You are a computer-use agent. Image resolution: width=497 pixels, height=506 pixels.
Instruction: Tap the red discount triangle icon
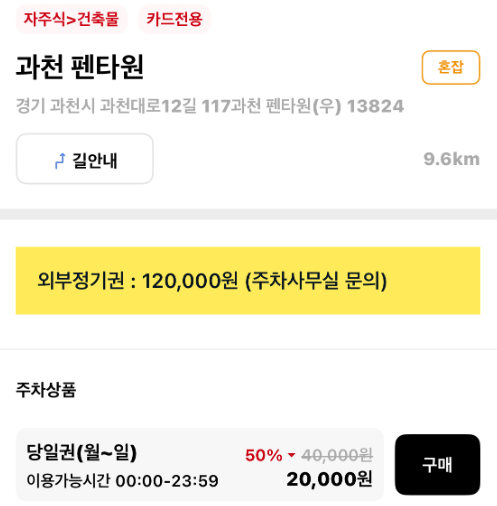coord(292,455)
